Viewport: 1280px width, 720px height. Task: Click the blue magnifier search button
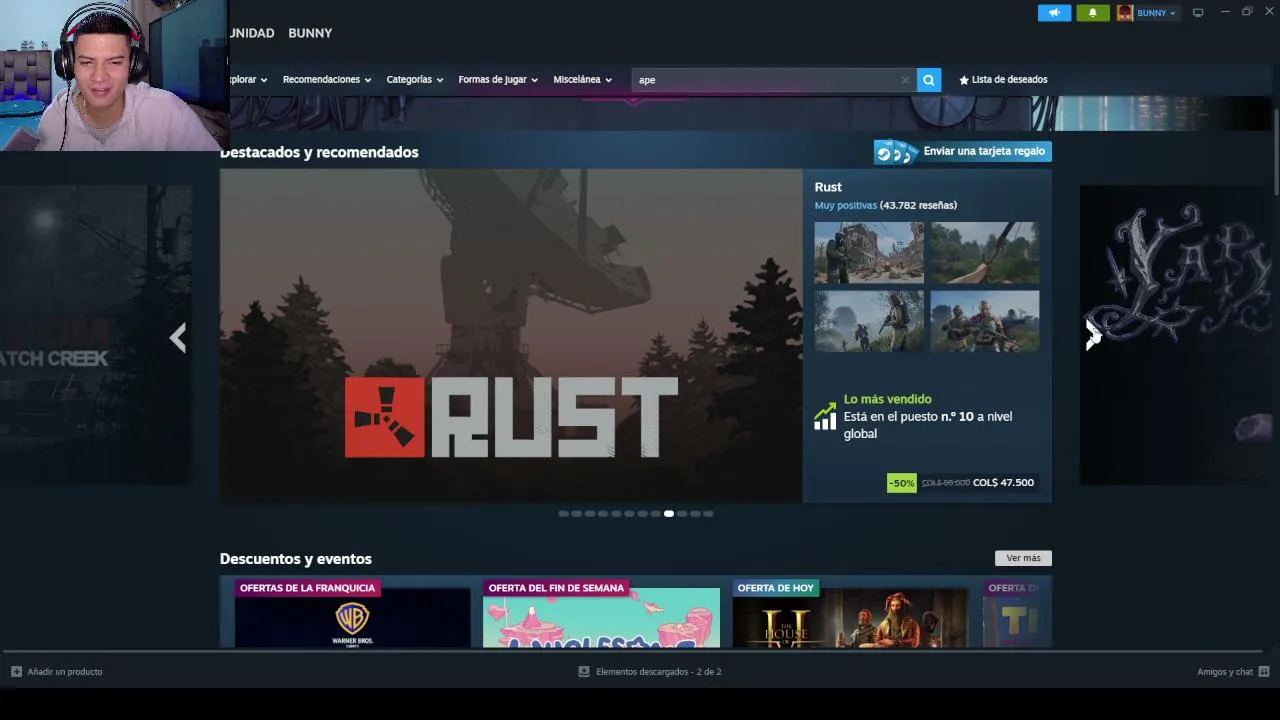coord(929,80)
